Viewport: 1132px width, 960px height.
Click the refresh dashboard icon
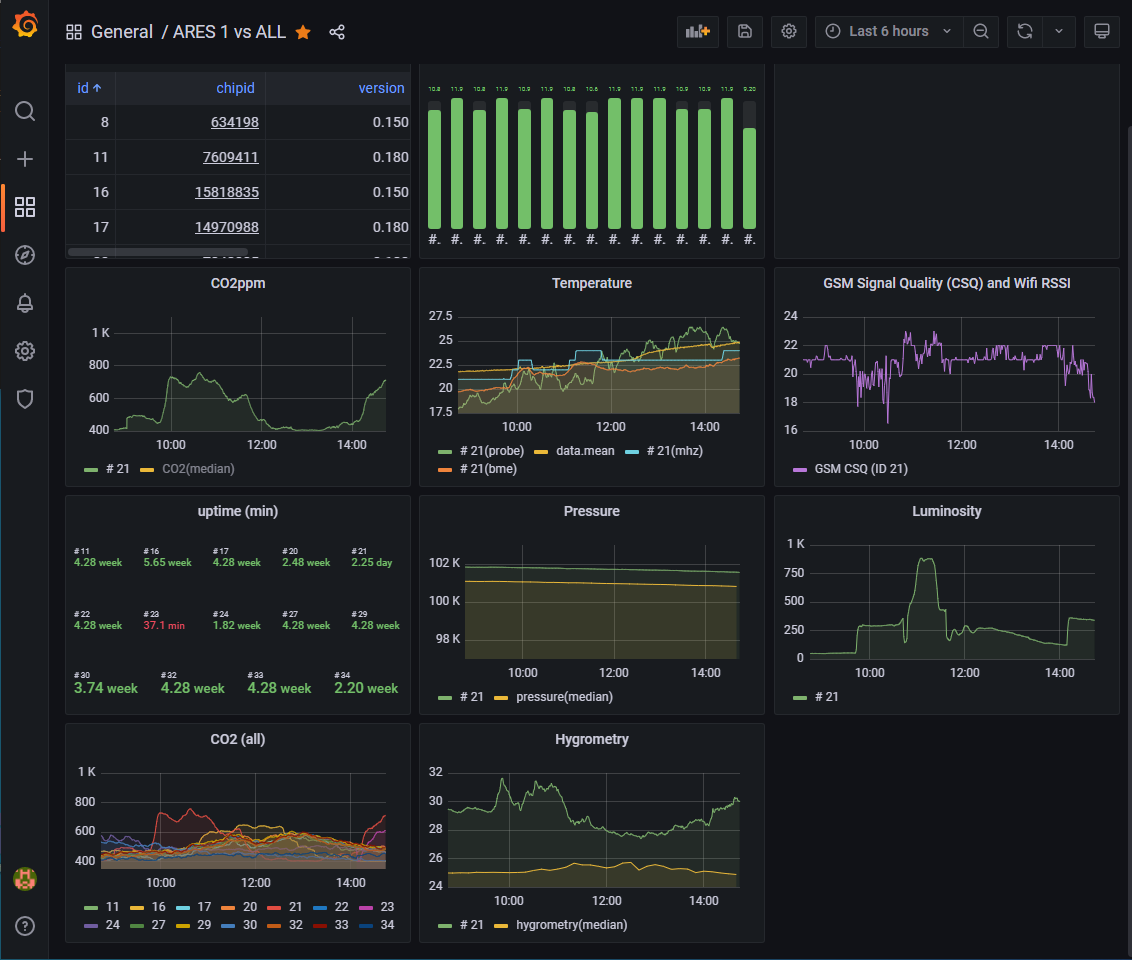pos(1024,32)
